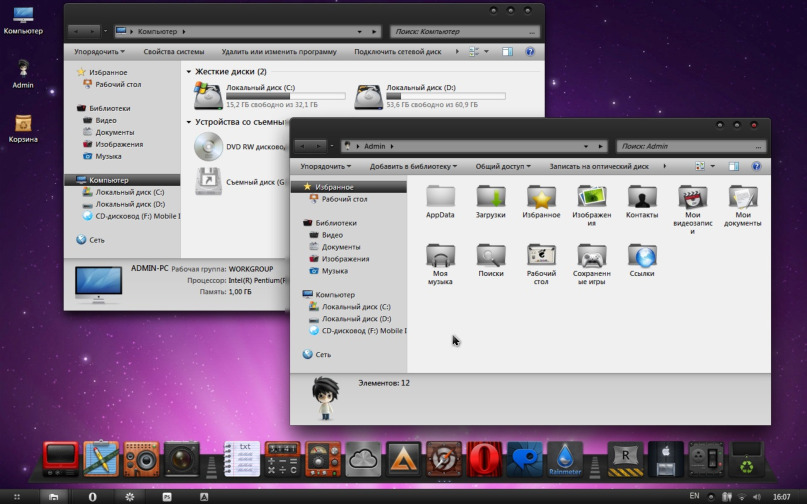The height and width of the screenshot is (504, 807).
Task: Open the Ссылки folder icon
Action: pyautogui.click(x=641, y=255)
